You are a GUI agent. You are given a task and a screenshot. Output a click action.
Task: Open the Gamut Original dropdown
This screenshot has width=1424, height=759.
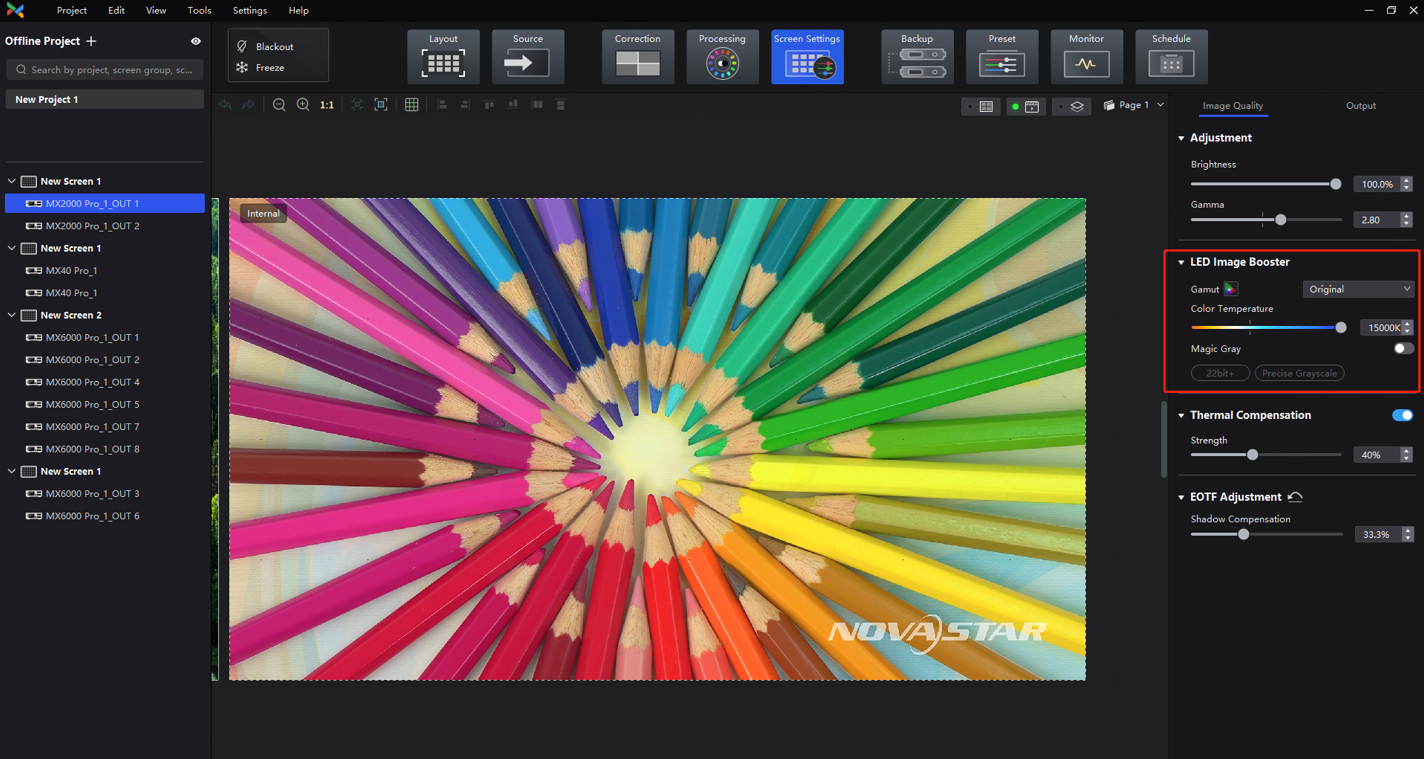[x=1358, y=289]
